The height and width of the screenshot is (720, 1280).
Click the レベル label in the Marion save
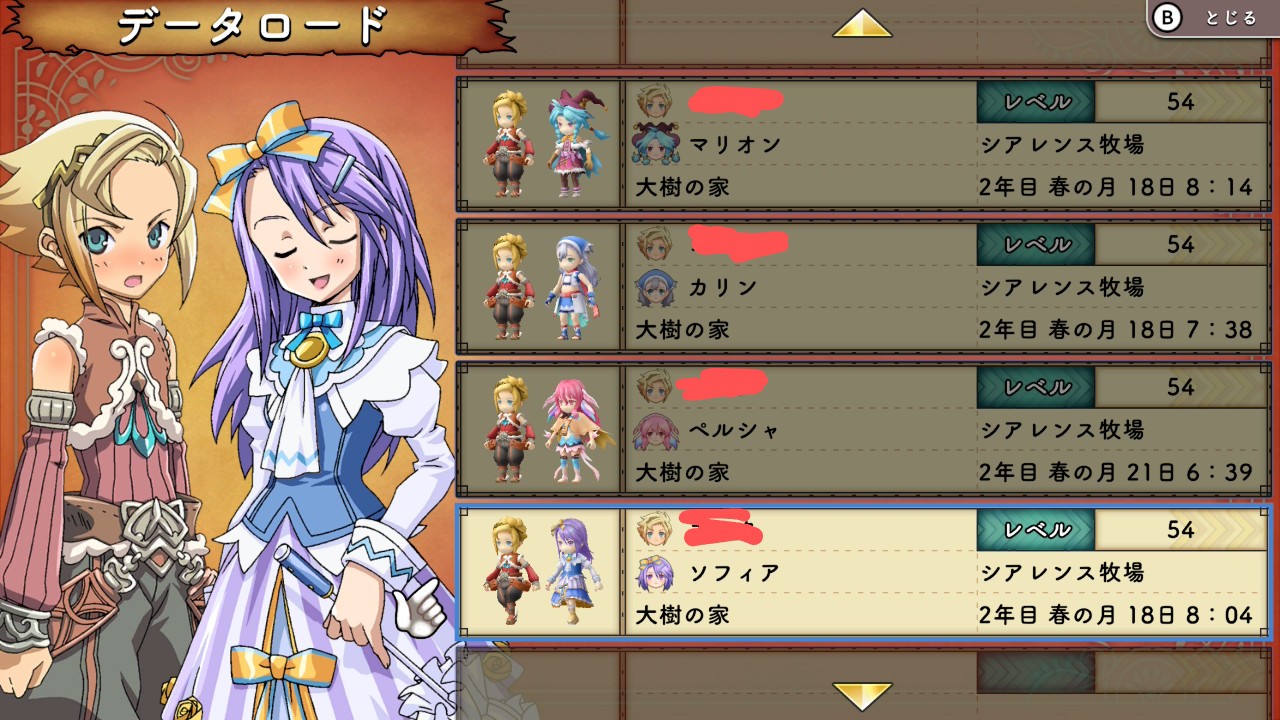(x=1036, y=102)
